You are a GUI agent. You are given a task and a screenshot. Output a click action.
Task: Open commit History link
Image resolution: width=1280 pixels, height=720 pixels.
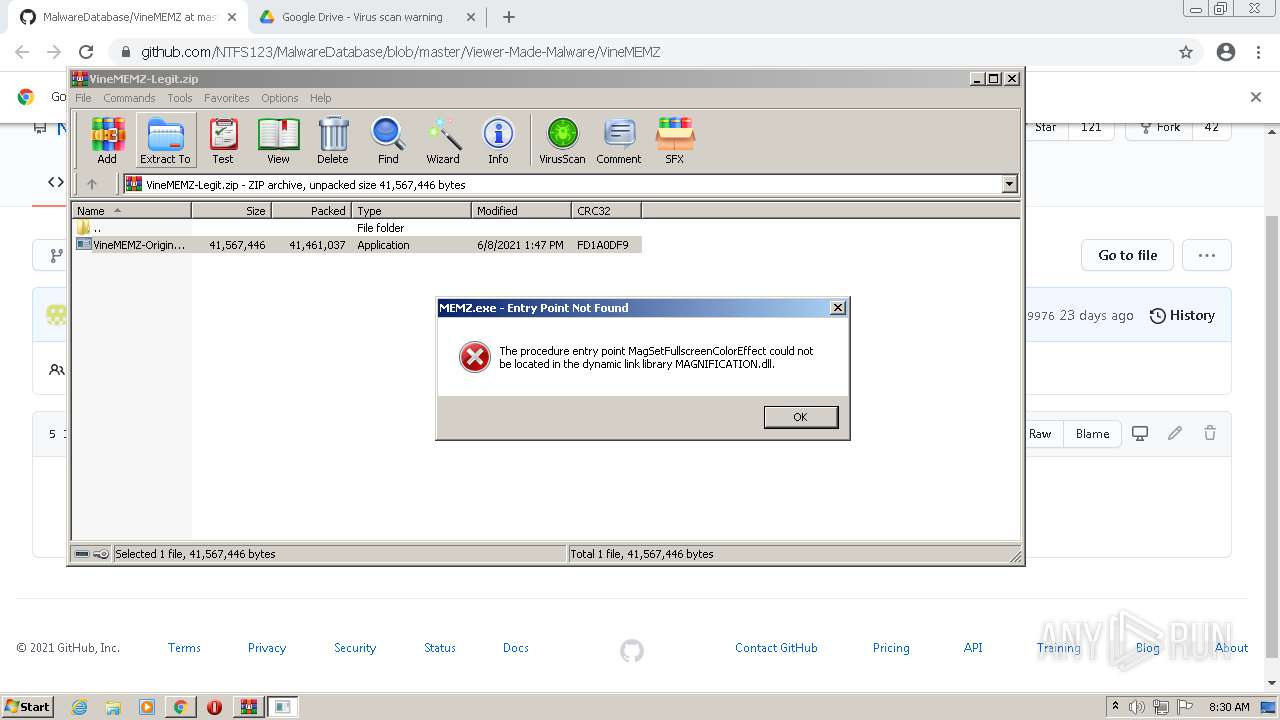pos(1182,315)
